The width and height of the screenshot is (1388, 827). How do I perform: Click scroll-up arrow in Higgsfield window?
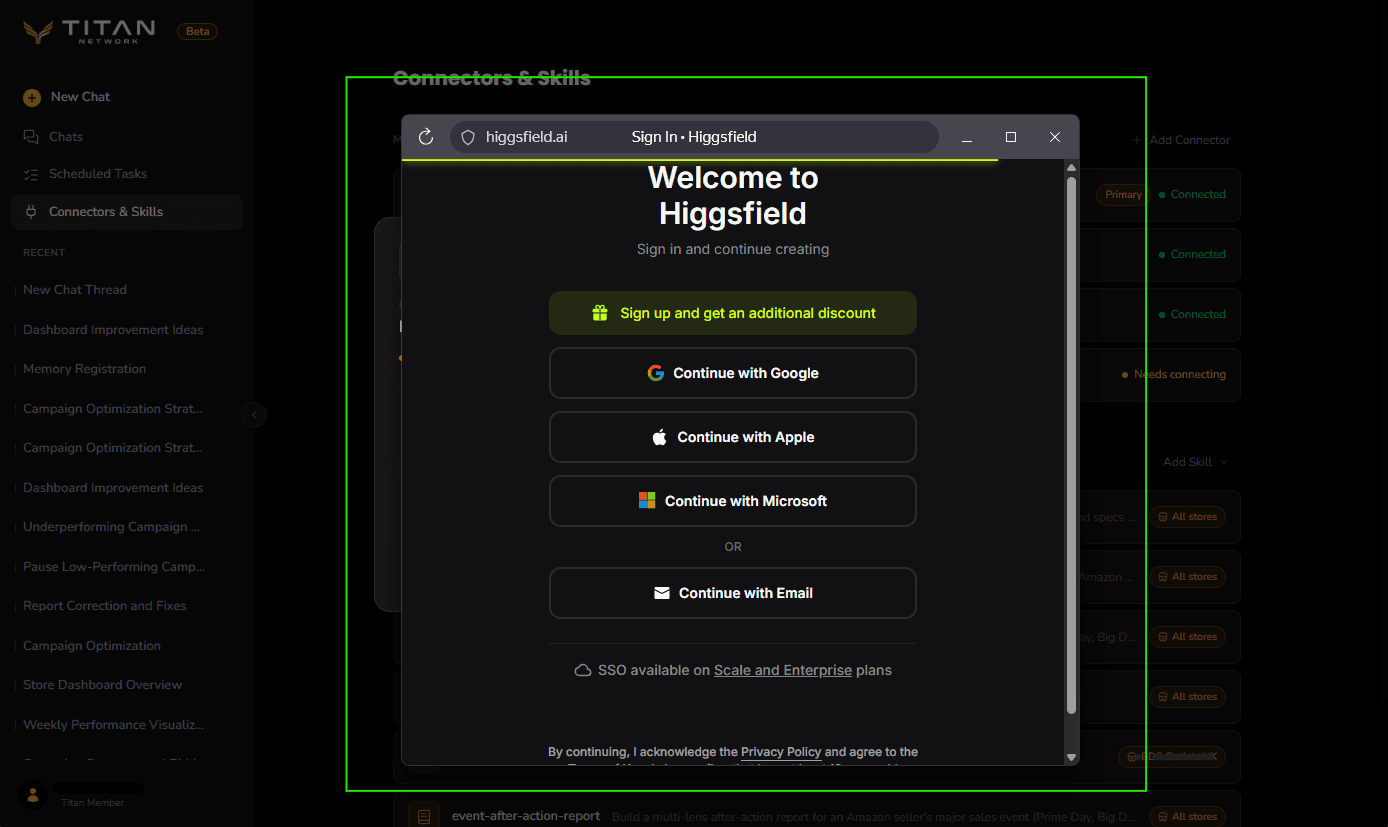1072,167
